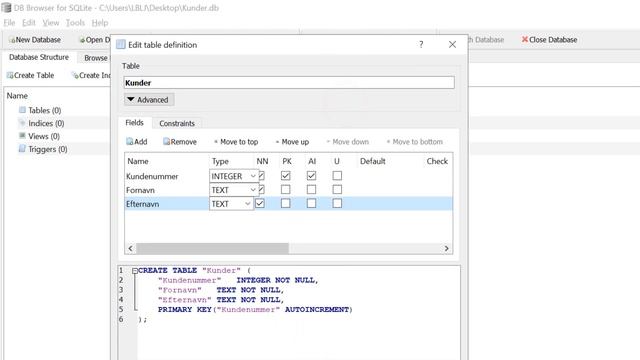Image resolution: width=640 pixels, height=360 pixels.
Task: Switch to the Constraints tab
Action: 177,123
